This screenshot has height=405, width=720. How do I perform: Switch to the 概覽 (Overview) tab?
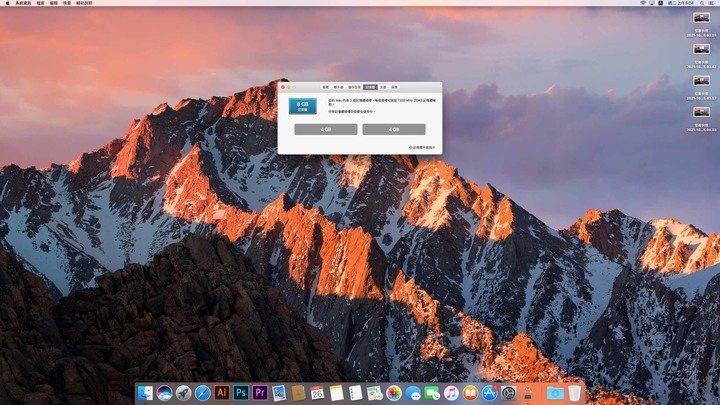(x=326, y=87)
